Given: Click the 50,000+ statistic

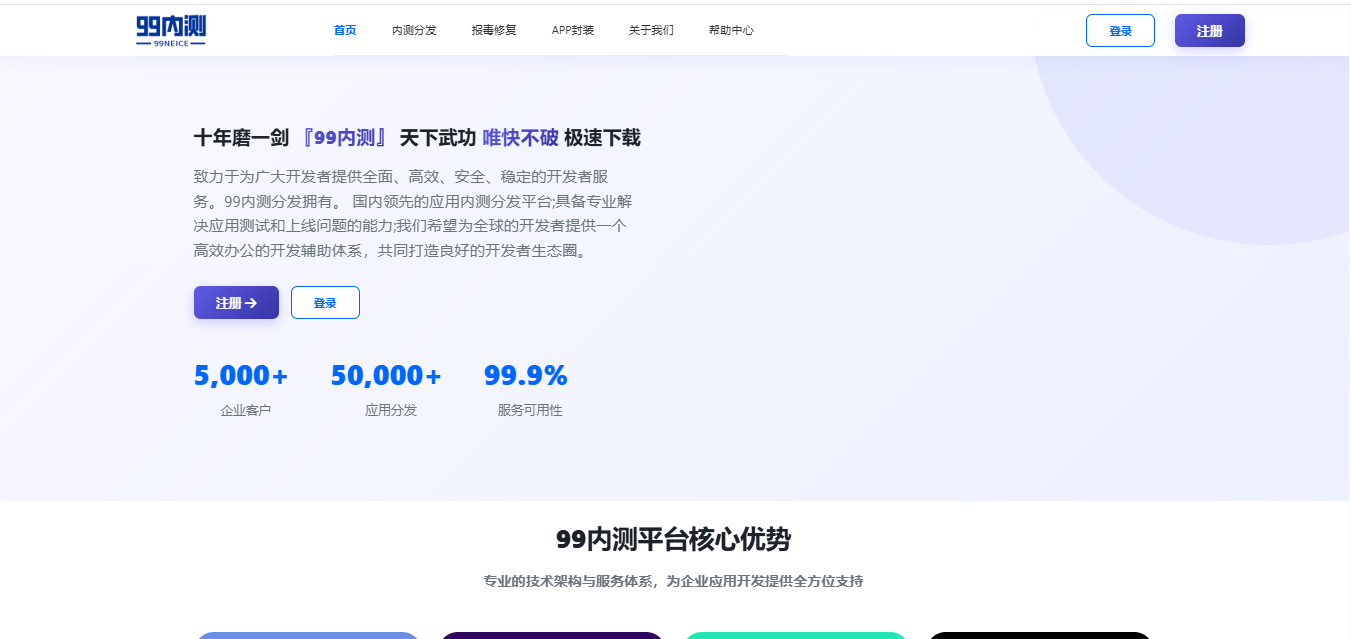Looking at the screenshot, I should 386,376.
